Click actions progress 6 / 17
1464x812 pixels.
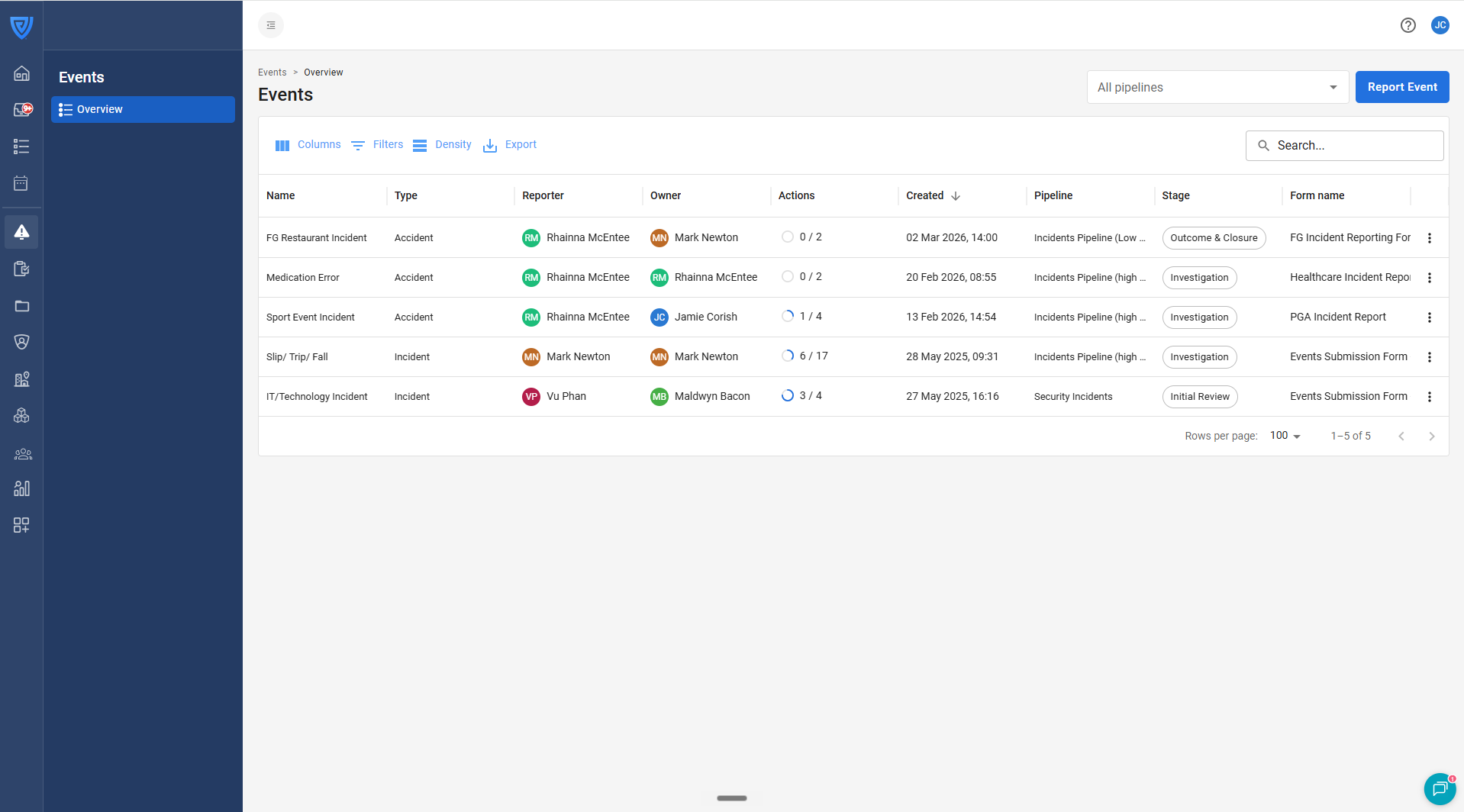(x=805, y=356)
